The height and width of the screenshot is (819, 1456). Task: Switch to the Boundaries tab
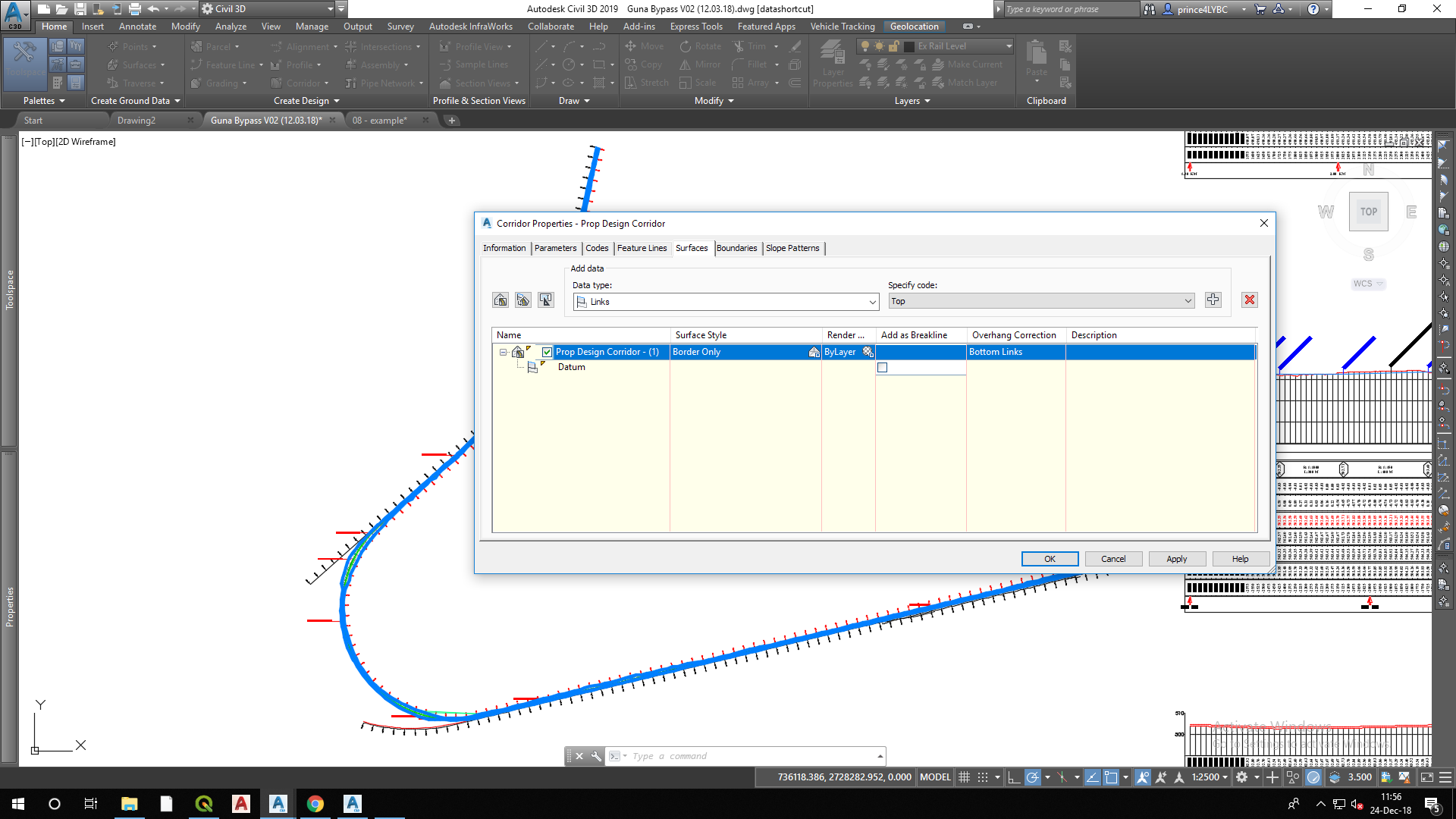click(x=736, y=248)
